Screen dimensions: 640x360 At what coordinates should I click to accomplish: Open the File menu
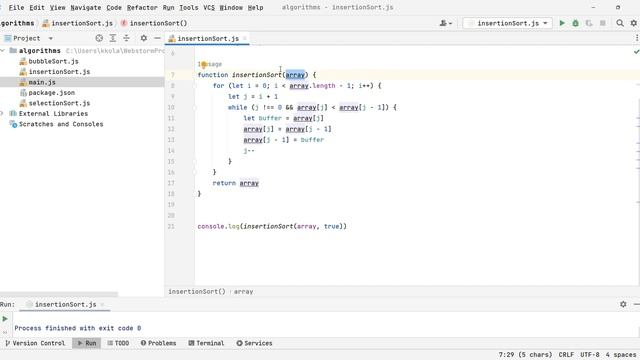(x=16, y=7)
